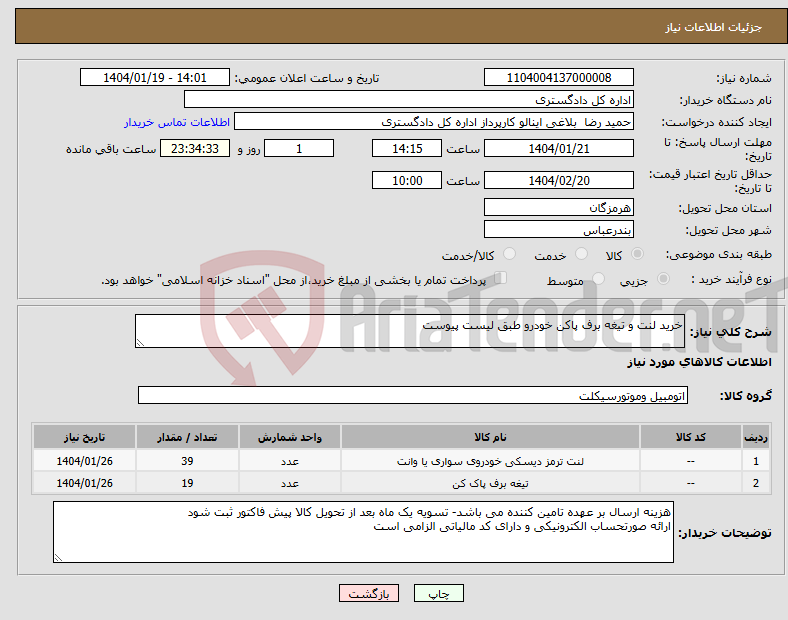
Task: Click the جزئیات اطلاعات نیاز page title
Action: [714, 27]
